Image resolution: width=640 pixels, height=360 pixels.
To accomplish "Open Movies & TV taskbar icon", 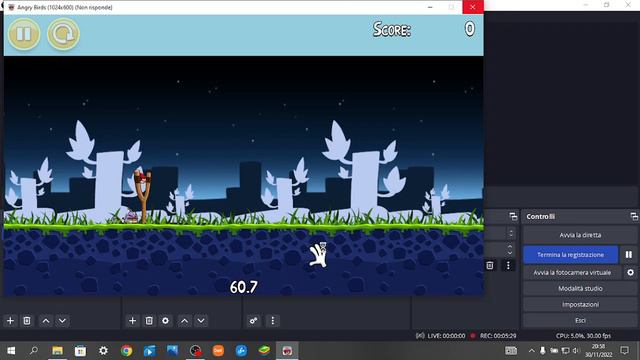I will (149, 351).
